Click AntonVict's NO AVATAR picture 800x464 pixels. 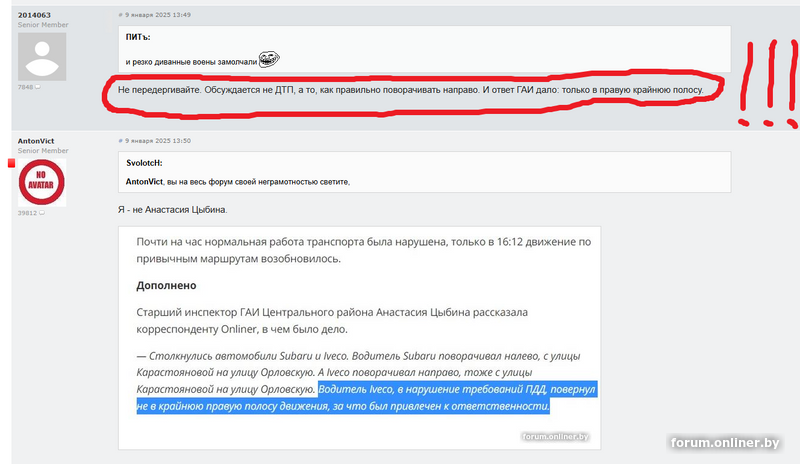[x=42, y=182]
